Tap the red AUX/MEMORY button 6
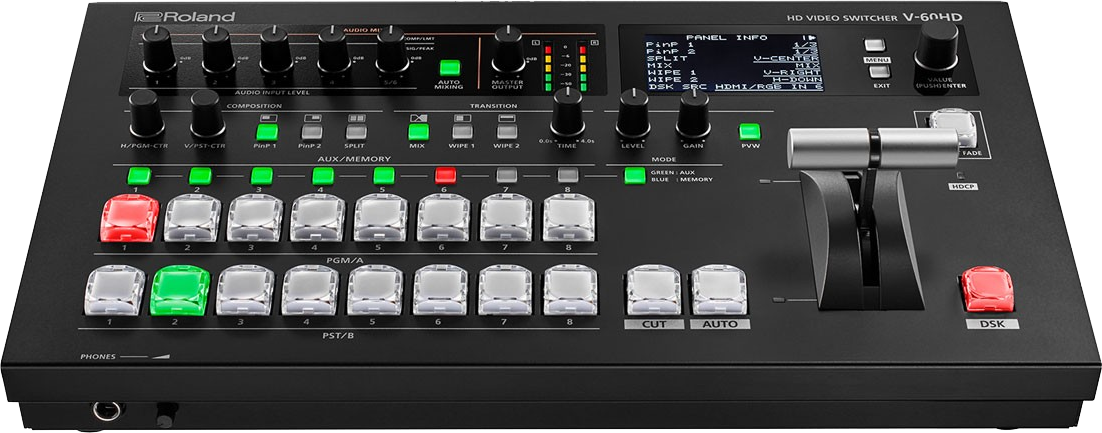 click(x=445, y=176)
